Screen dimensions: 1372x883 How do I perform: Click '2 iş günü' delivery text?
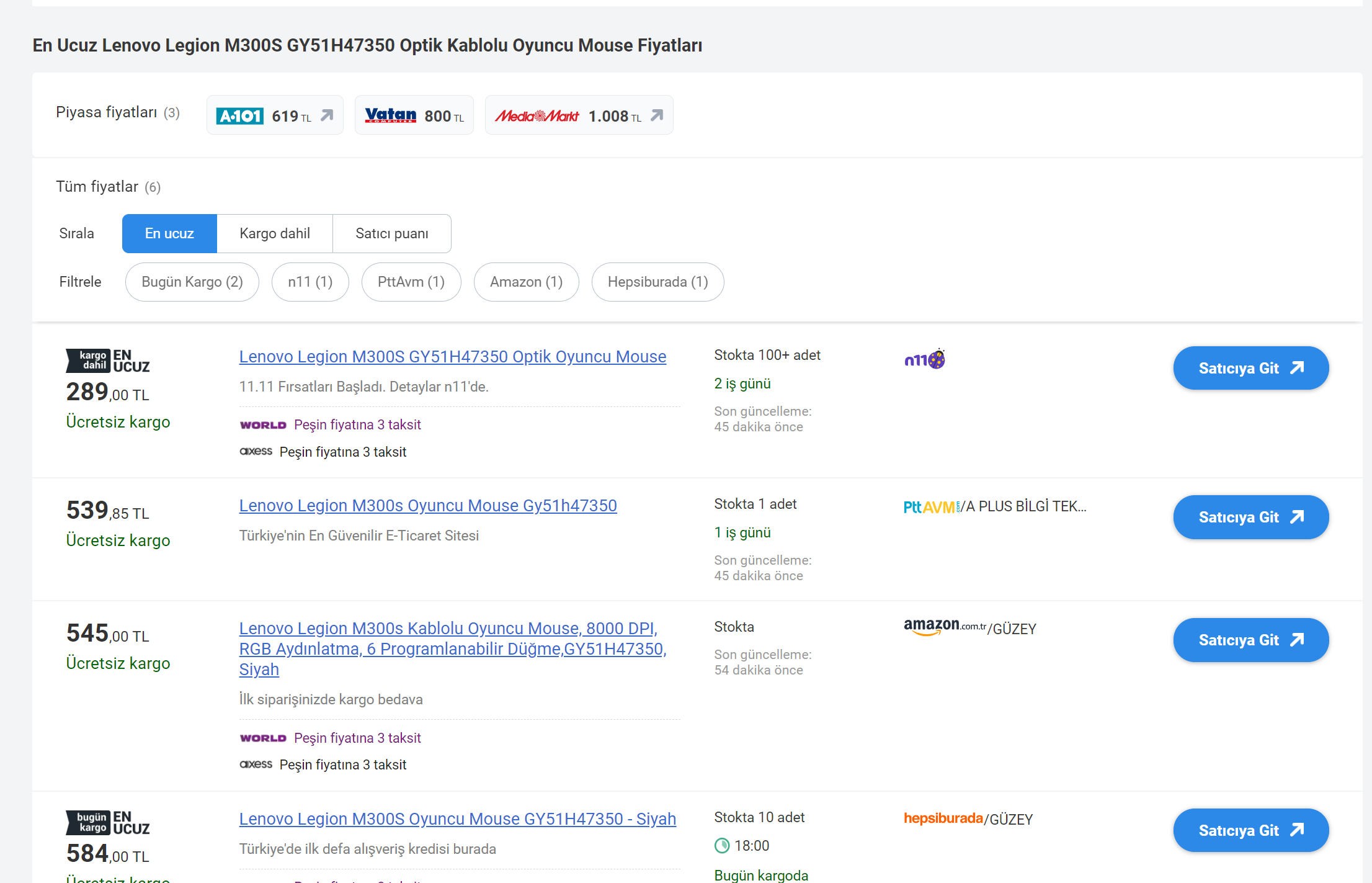pos(742,383)
